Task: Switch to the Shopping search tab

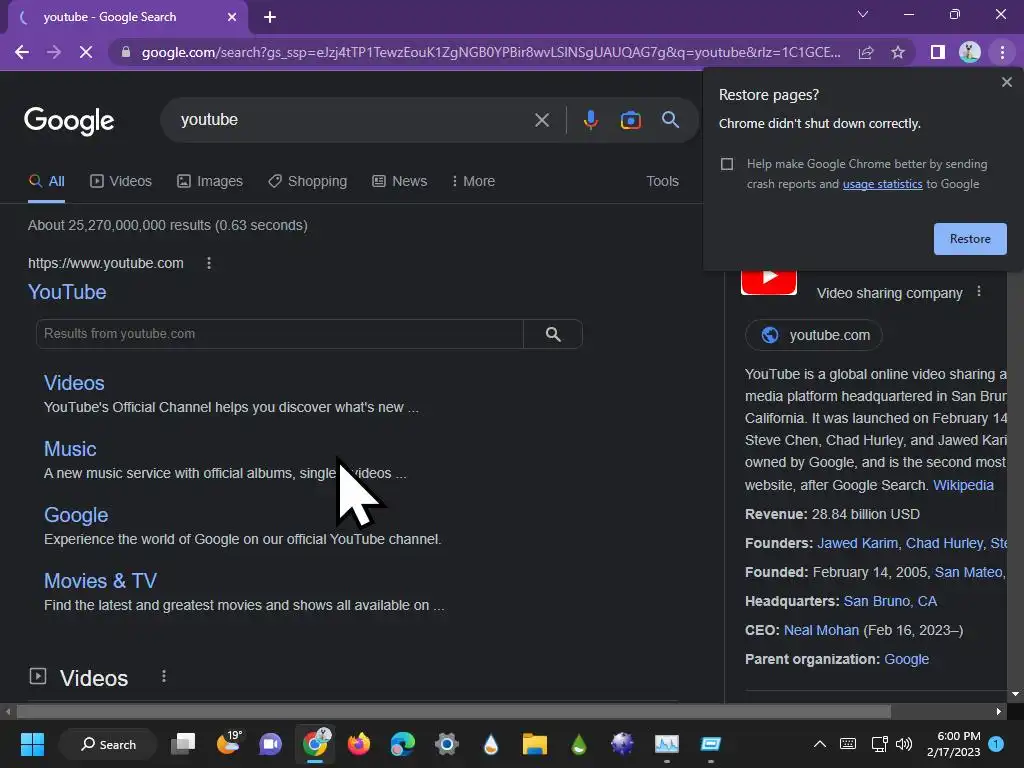Action: point(308,181)
